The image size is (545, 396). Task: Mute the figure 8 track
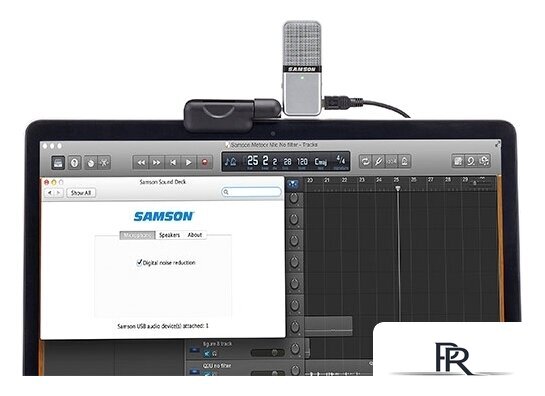click(x=207, y=354)
